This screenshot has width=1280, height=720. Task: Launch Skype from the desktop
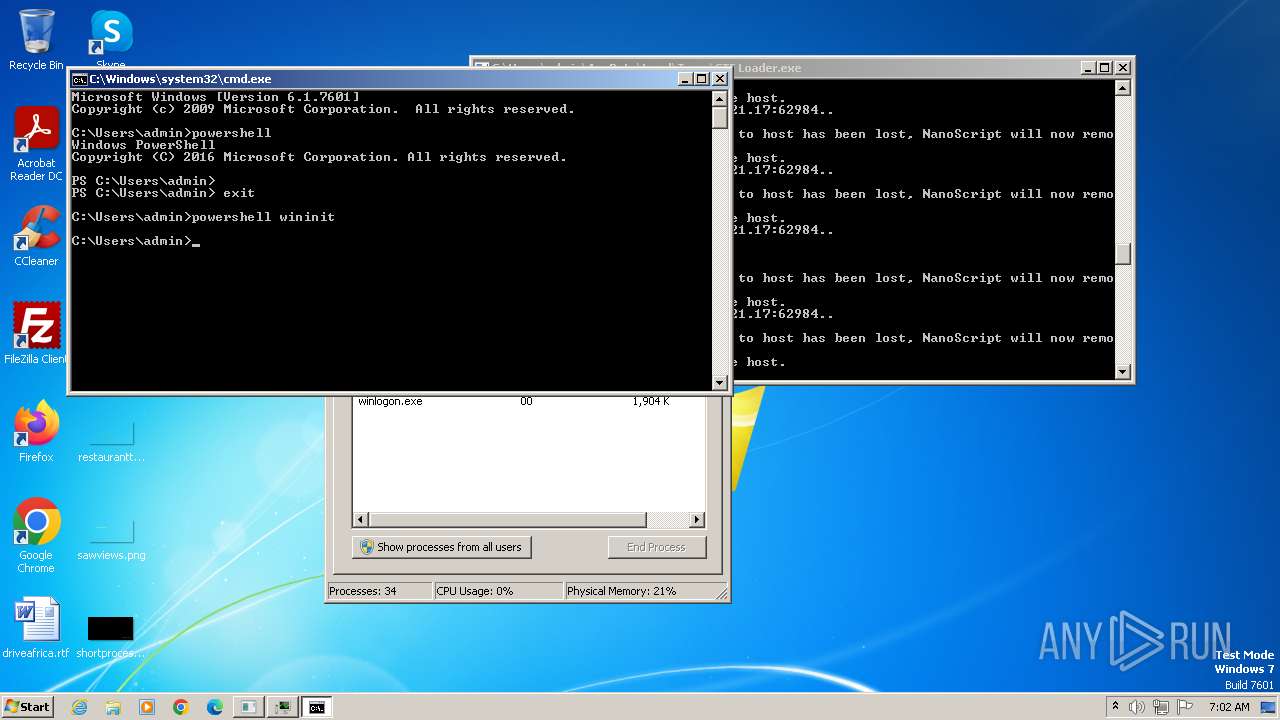point(111,38)
